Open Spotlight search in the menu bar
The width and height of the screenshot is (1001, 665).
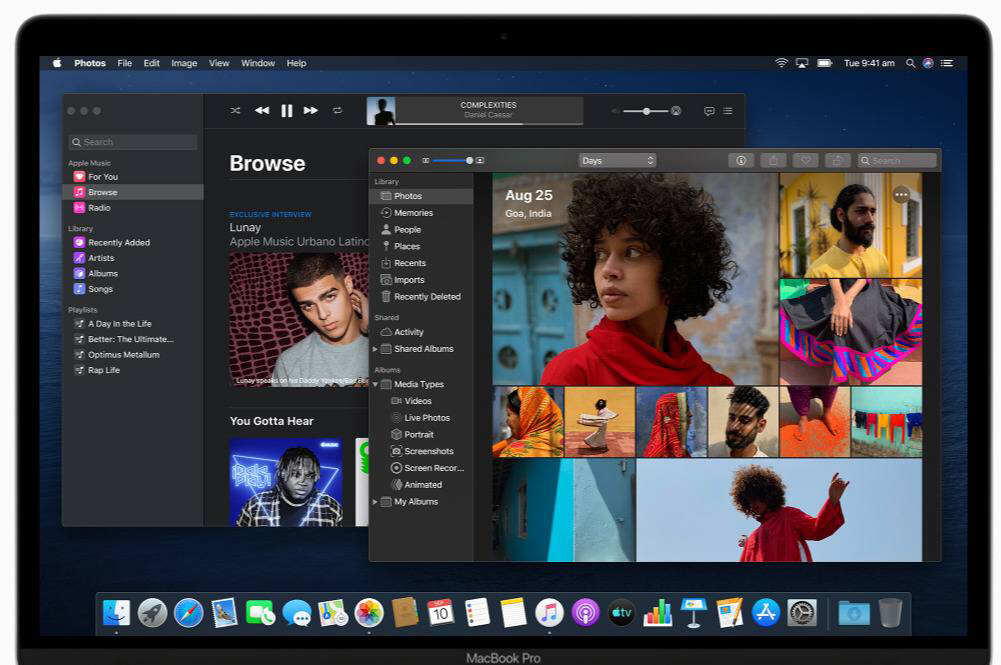910,63
